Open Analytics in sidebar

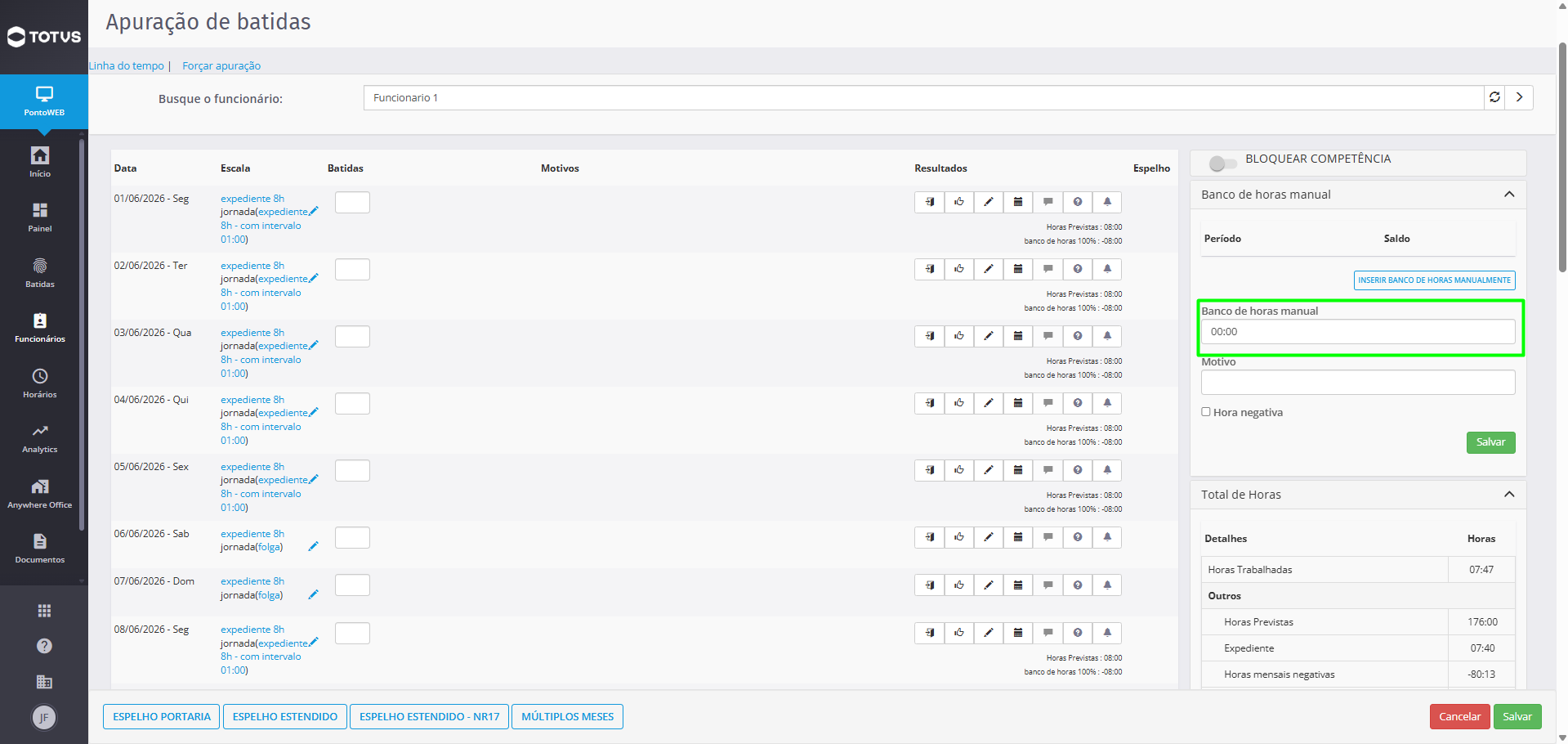40,437
